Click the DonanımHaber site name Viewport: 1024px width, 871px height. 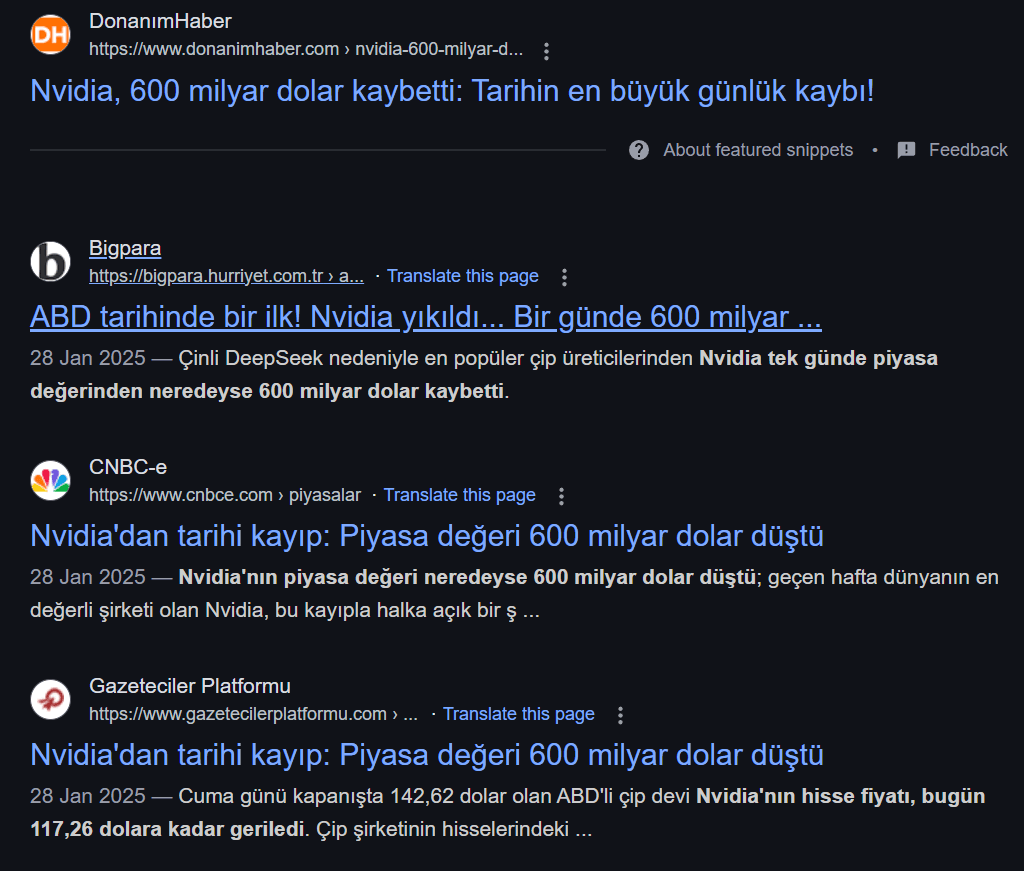coord(160,21)
